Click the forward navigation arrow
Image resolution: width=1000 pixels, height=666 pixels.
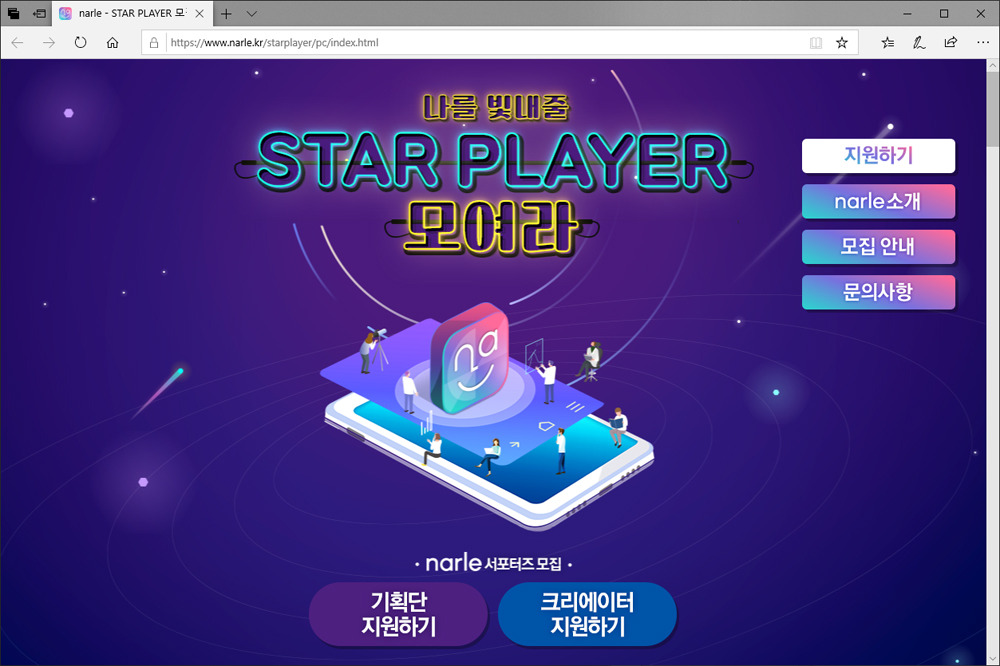[49, 43]
